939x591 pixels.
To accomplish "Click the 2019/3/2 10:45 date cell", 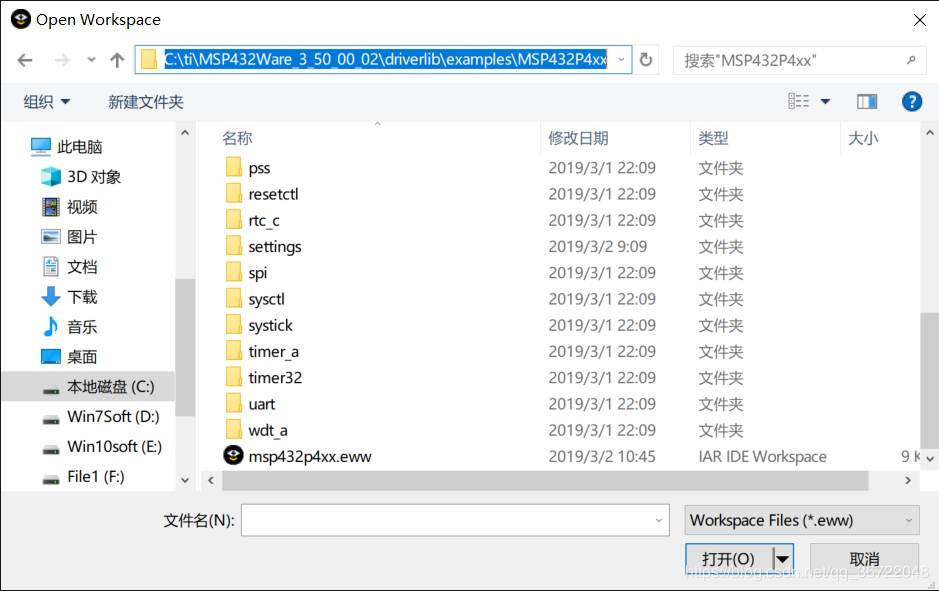I will pos(602,457).
